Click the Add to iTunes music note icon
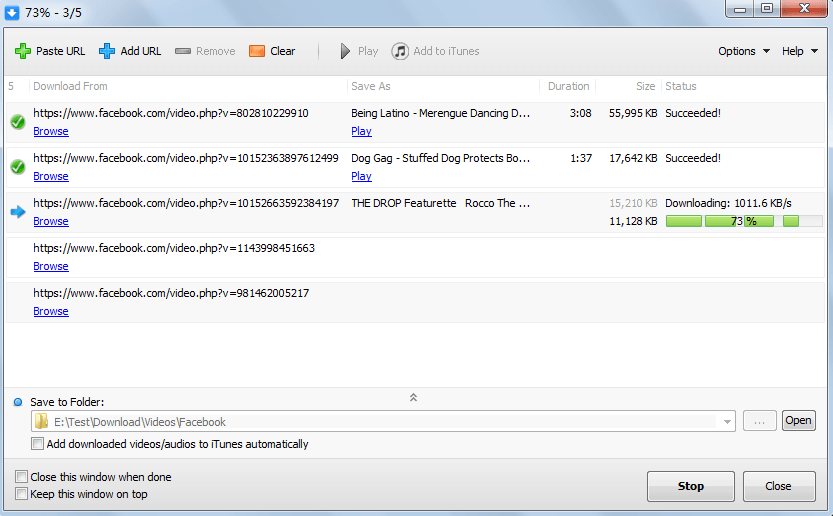833x516 pixels. (400, 51)
